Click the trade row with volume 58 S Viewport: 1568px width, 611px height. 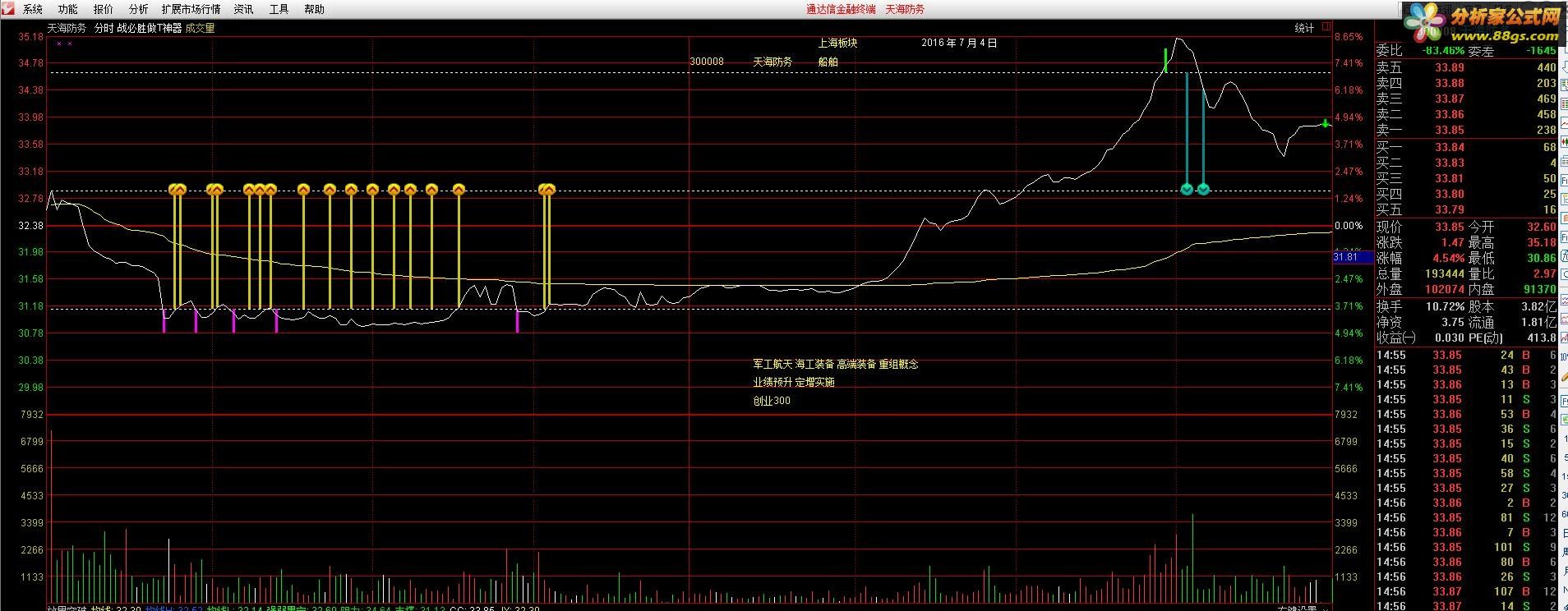(x=1466, y=473)
